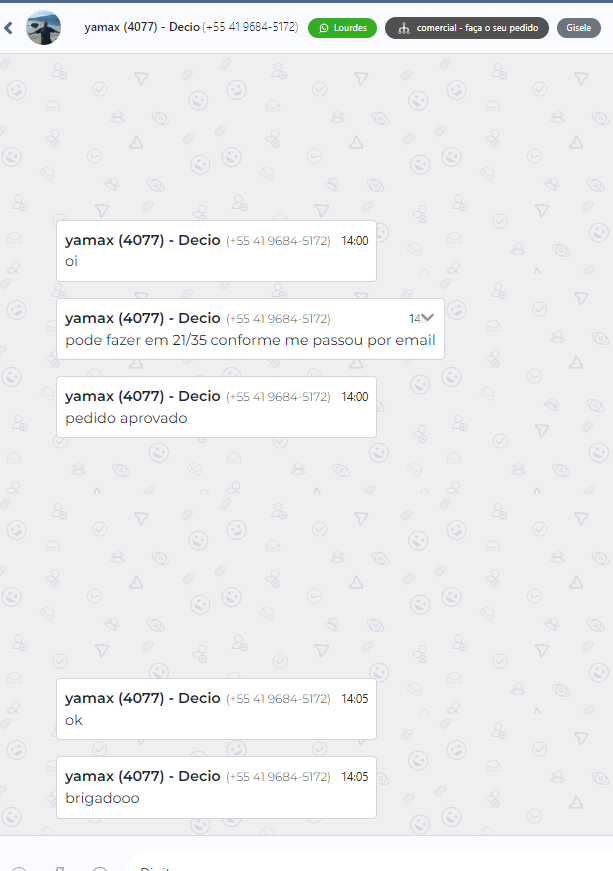613x871 pixels.
Task: Select the "pedido aprovado" message text
Action: tap(126, 418)
